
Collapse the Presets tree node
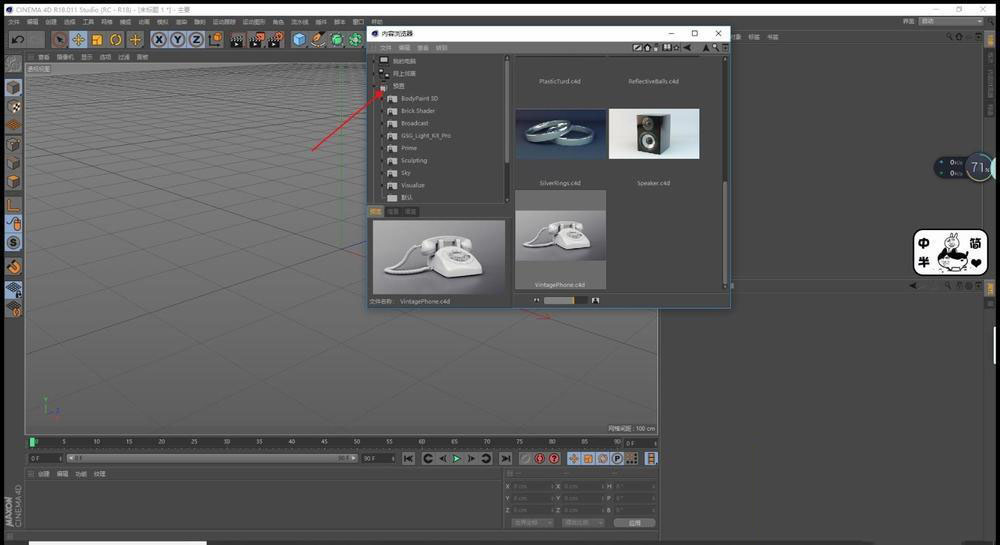click(x=374, y=86)
